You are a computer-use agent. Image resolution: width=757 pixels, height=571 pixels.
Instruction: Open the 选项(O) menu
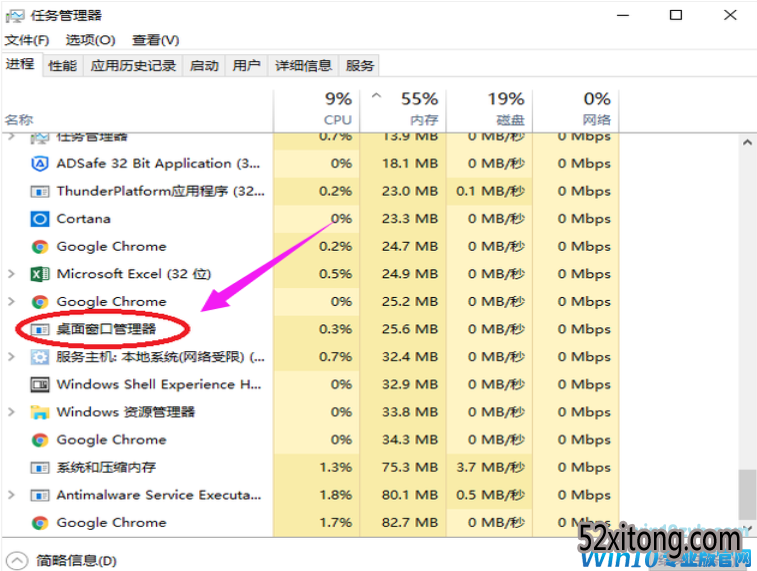pyautogui.click(x=90, y=40)
